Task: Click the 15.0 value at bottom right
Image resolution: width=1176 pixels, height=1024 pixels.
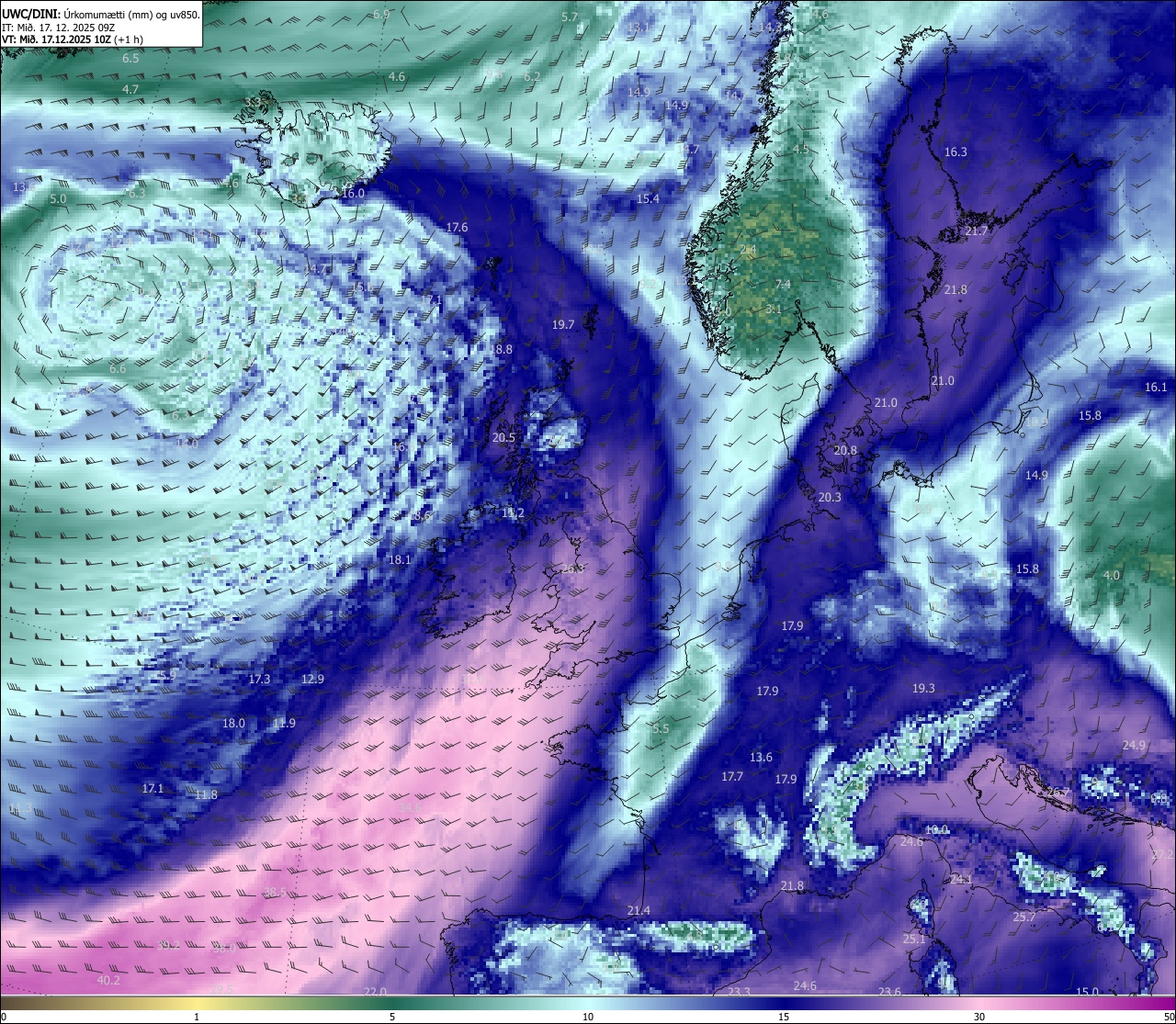Action: click(x=1087, y=991)
